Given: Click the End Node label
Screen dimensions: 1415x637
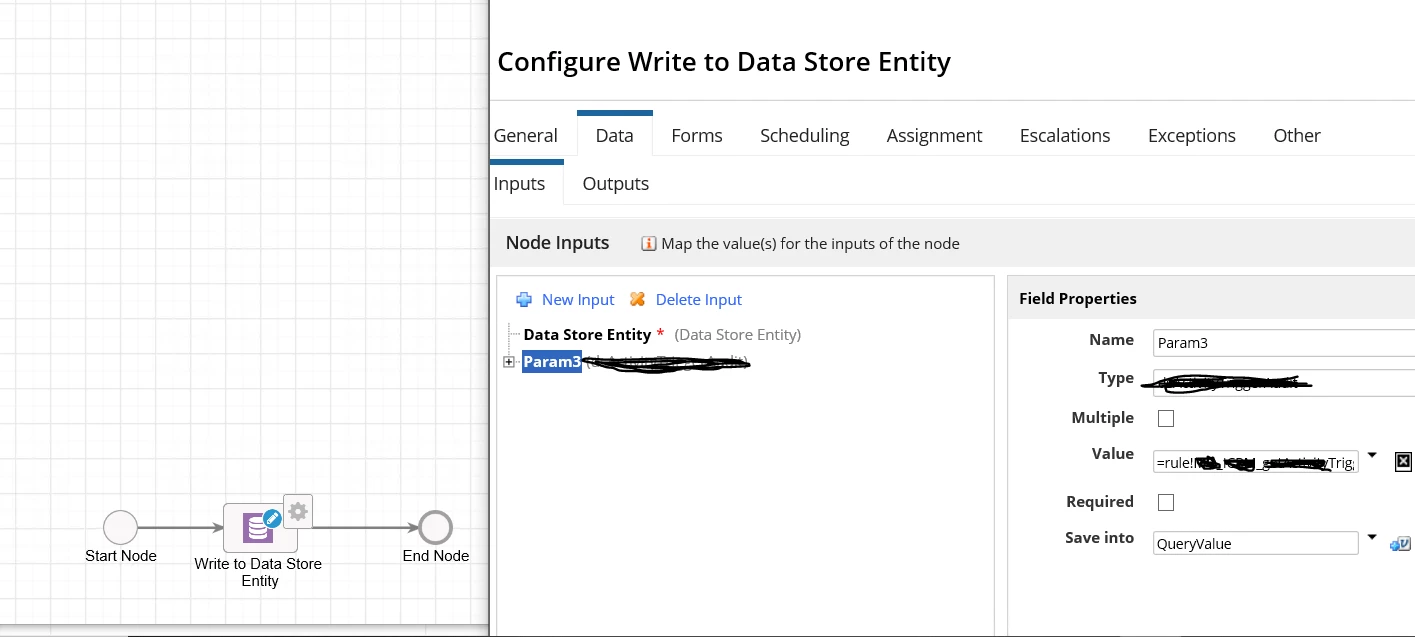Looking at the screenshot, I should (436, 556).
